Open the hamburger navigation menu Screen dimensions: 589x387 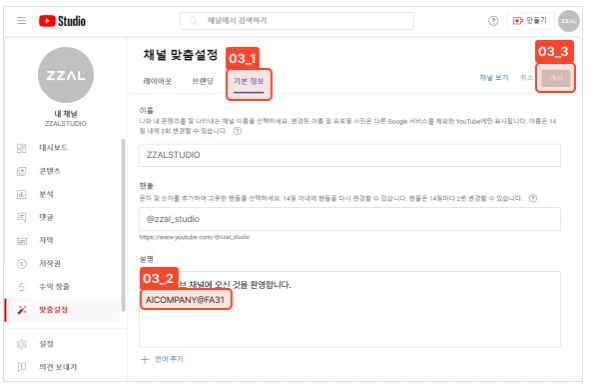pyautogui.click(x=22, y=21)
